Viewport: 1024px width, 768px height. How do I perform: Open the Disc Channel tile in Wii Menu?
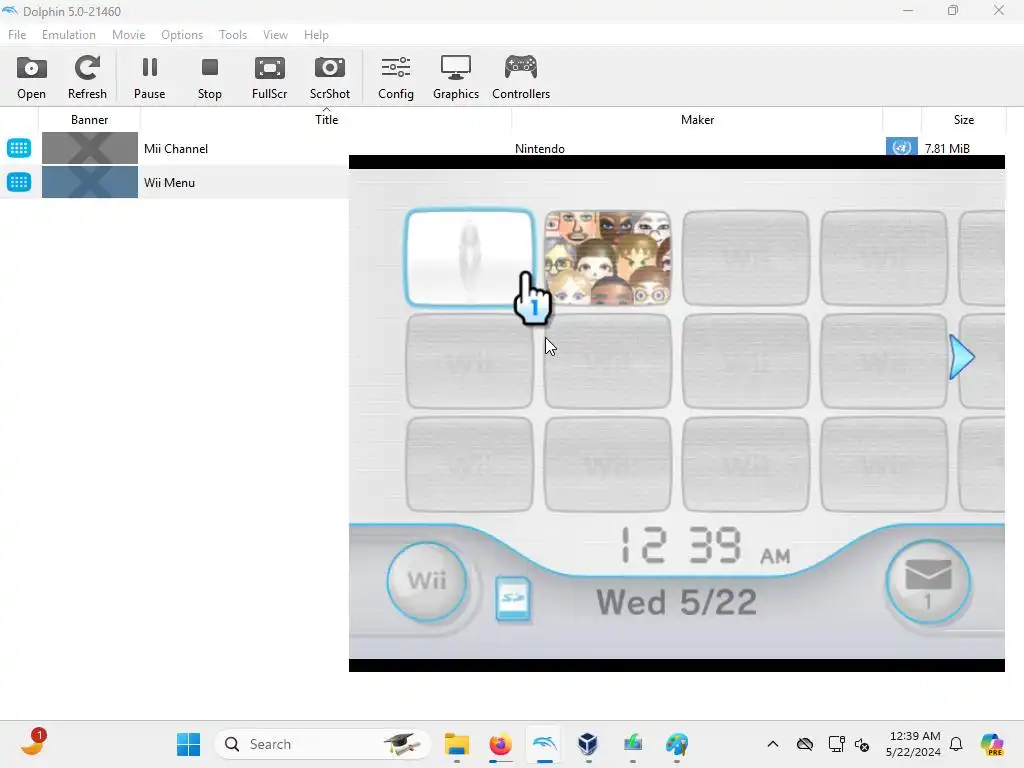pos(469,257)
